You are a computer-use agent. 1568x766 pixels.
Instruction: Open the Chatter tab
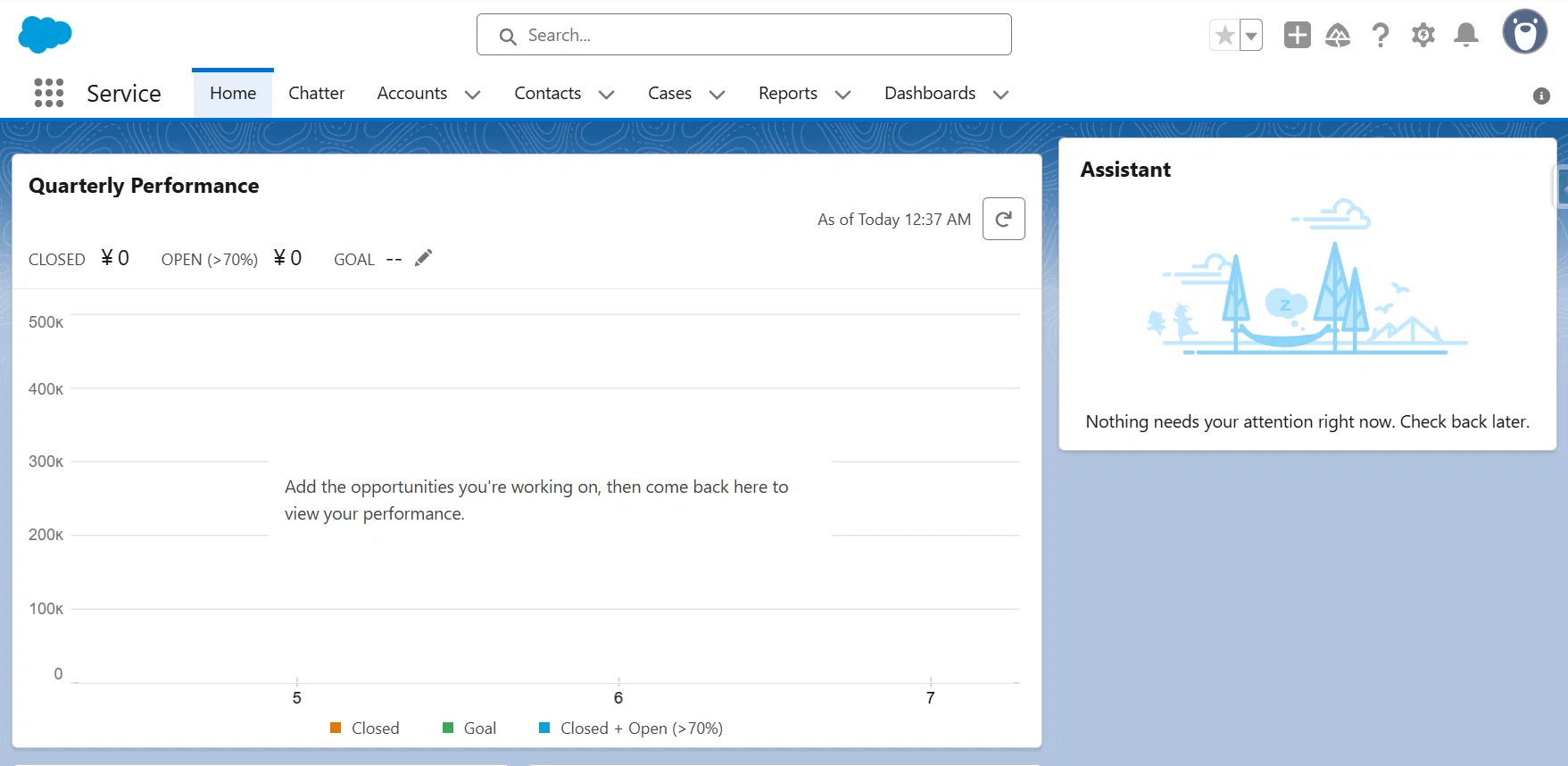pyautogui.click(x=316, y=93)
